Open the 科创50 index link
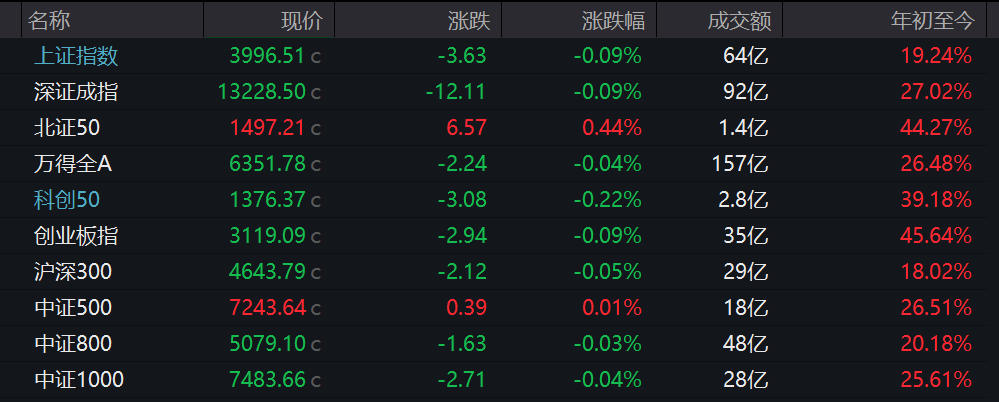This screenshot has height=402, width=999. tap(67, 200)
